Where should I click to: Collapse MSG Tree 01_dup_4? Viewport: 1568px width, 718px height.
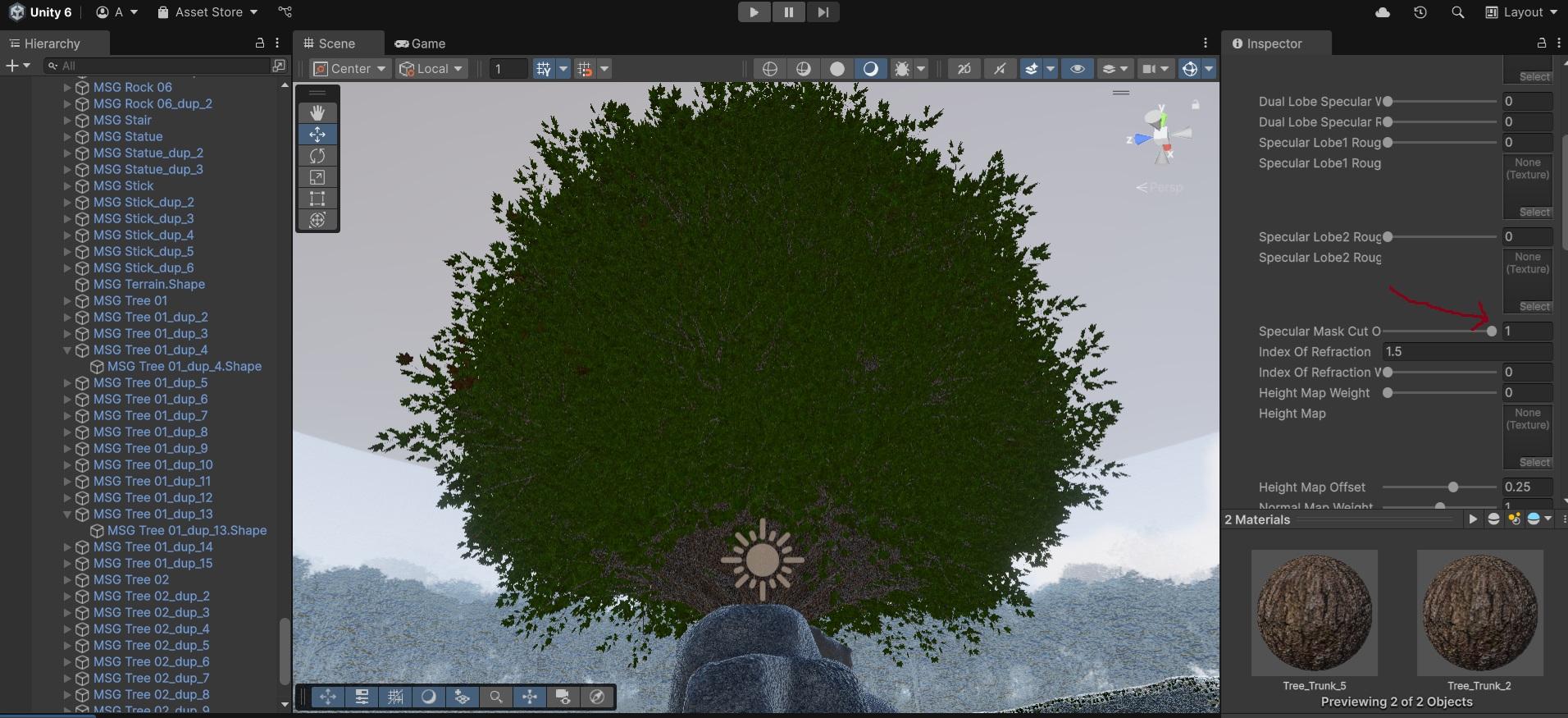[x=67, y=350]
